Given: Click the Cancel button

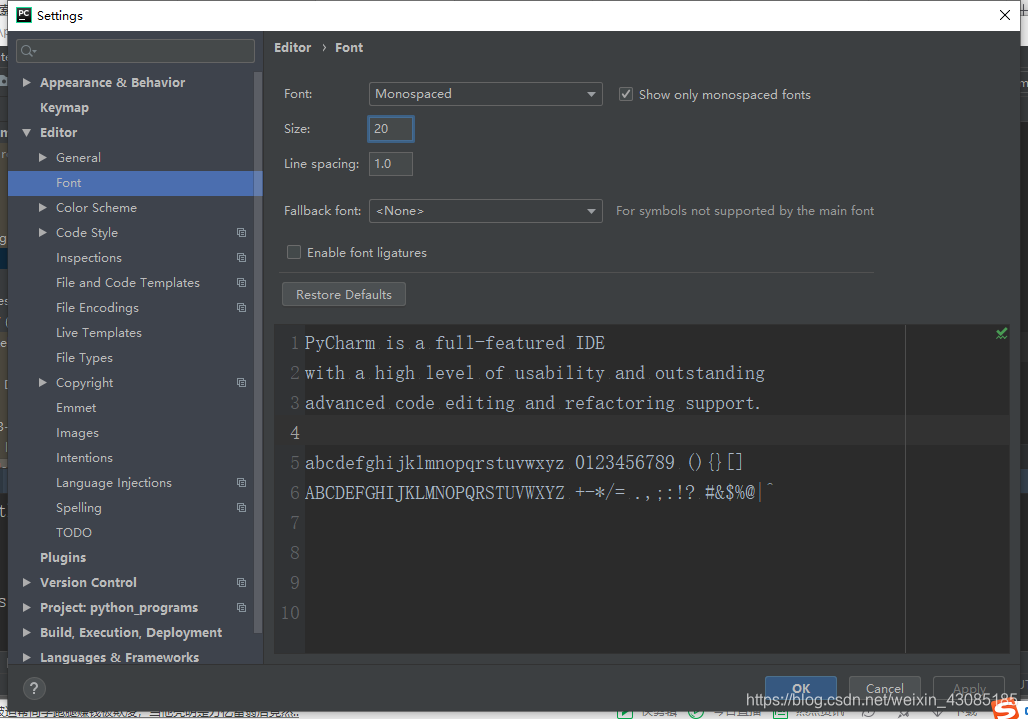Looking at the screenshot, I should point(884,688).
